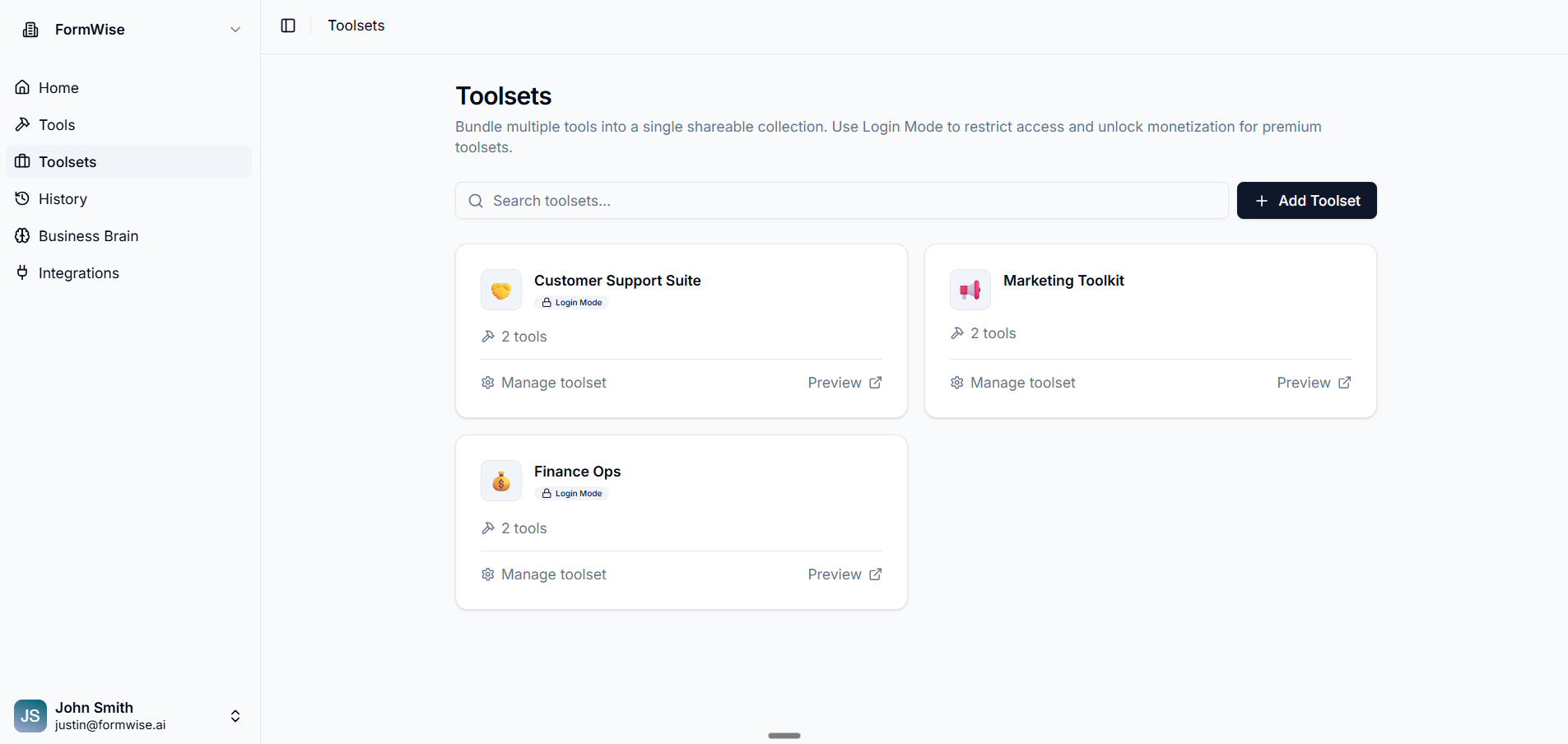Click the Finance Ops money bag icon
1568x744 pixels.
(x=500, y=481)
